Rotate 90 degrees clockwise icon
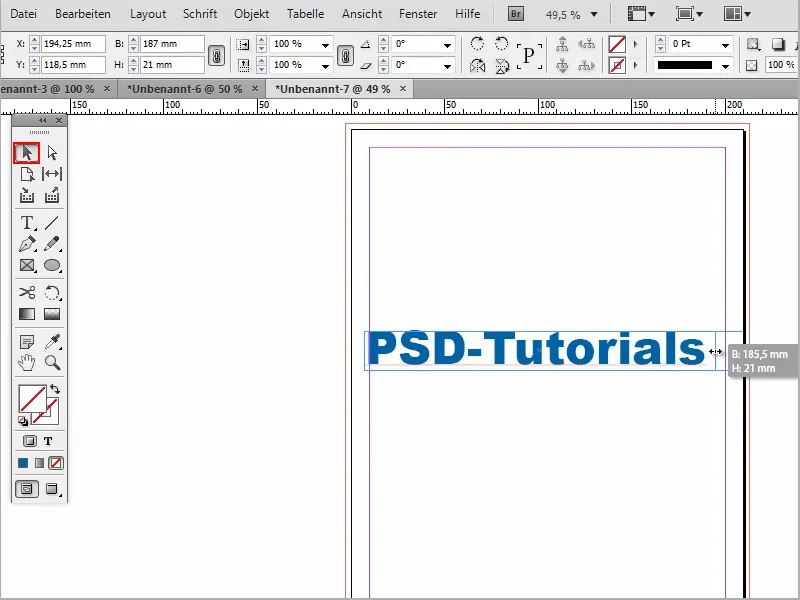Viewport: 800px width, 600px height. (x=477, y=44)
